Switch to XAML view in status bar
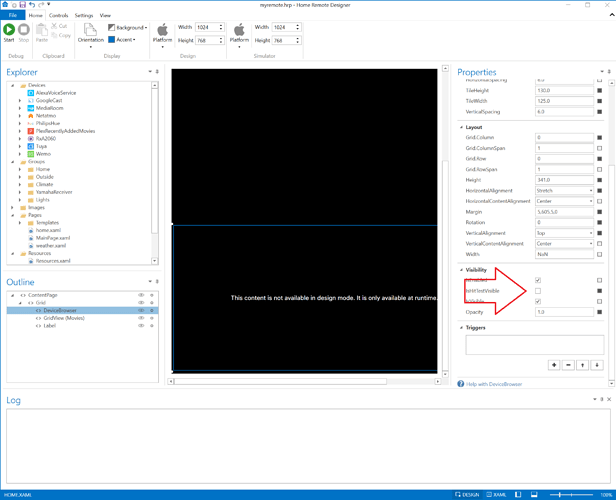Image resolution: width=616 pixels, height=500 pixels. pyautogui.click(x=496, y=495)
